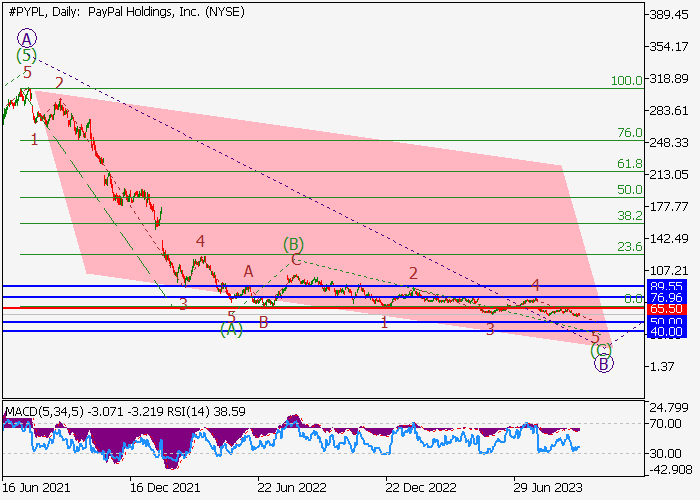Click the uncircled red C wave label
Screen dimensions: 700x500
(x=296, y=259)
